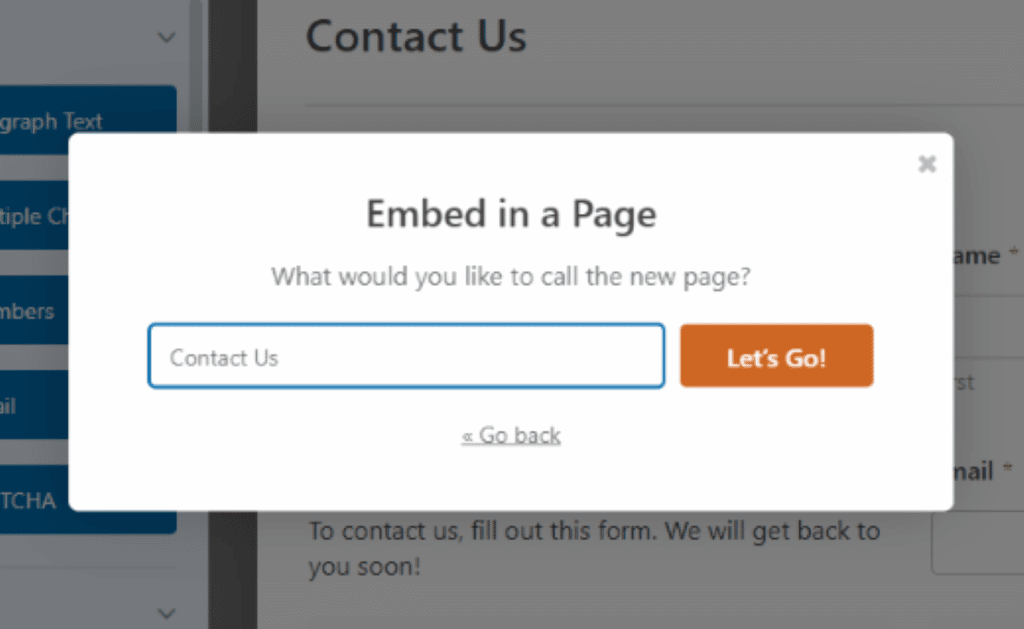Click the Embed in a Page heading
The image size is (1024, 629).
click(511, 213)
